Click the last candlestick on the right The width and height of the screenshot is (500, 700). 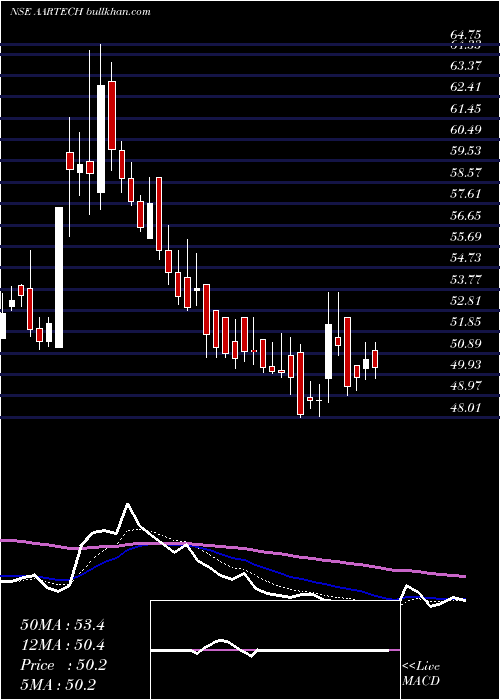(375, 360)
